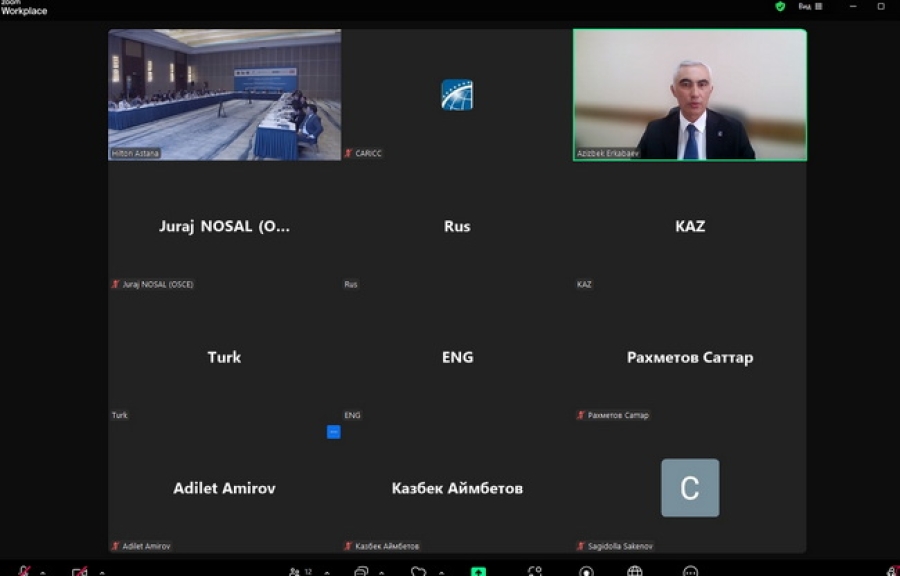This screenshot has height=576, width=900.
Task: Expand audio options arrow next to microphone
Action: point(43,572)
